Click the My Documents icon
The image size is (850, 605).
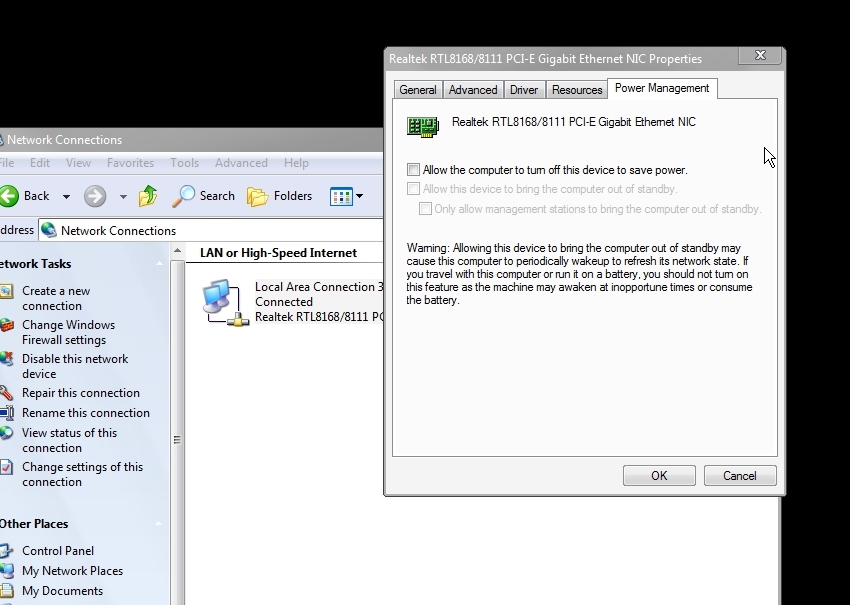(x=7, y=591)
